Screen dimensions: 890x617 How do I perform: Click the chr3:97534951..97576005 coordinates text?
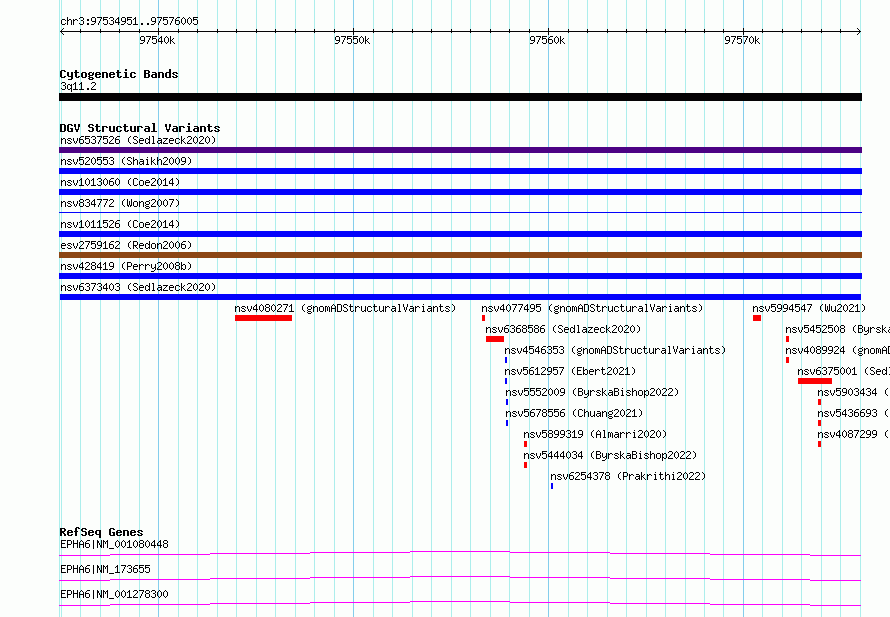129,21
